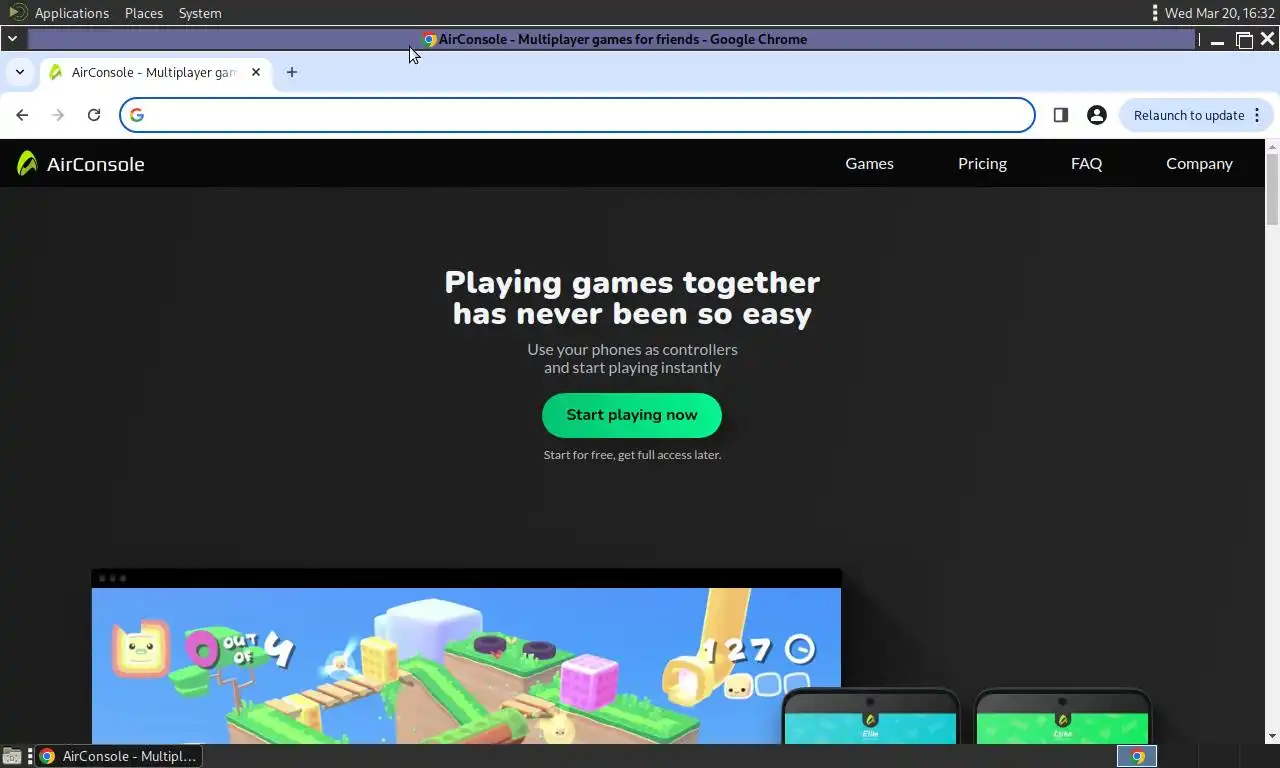Click the AirConsole logo in the site header
This screenshot has width=1280, height=768.
(x=80, y=164)
